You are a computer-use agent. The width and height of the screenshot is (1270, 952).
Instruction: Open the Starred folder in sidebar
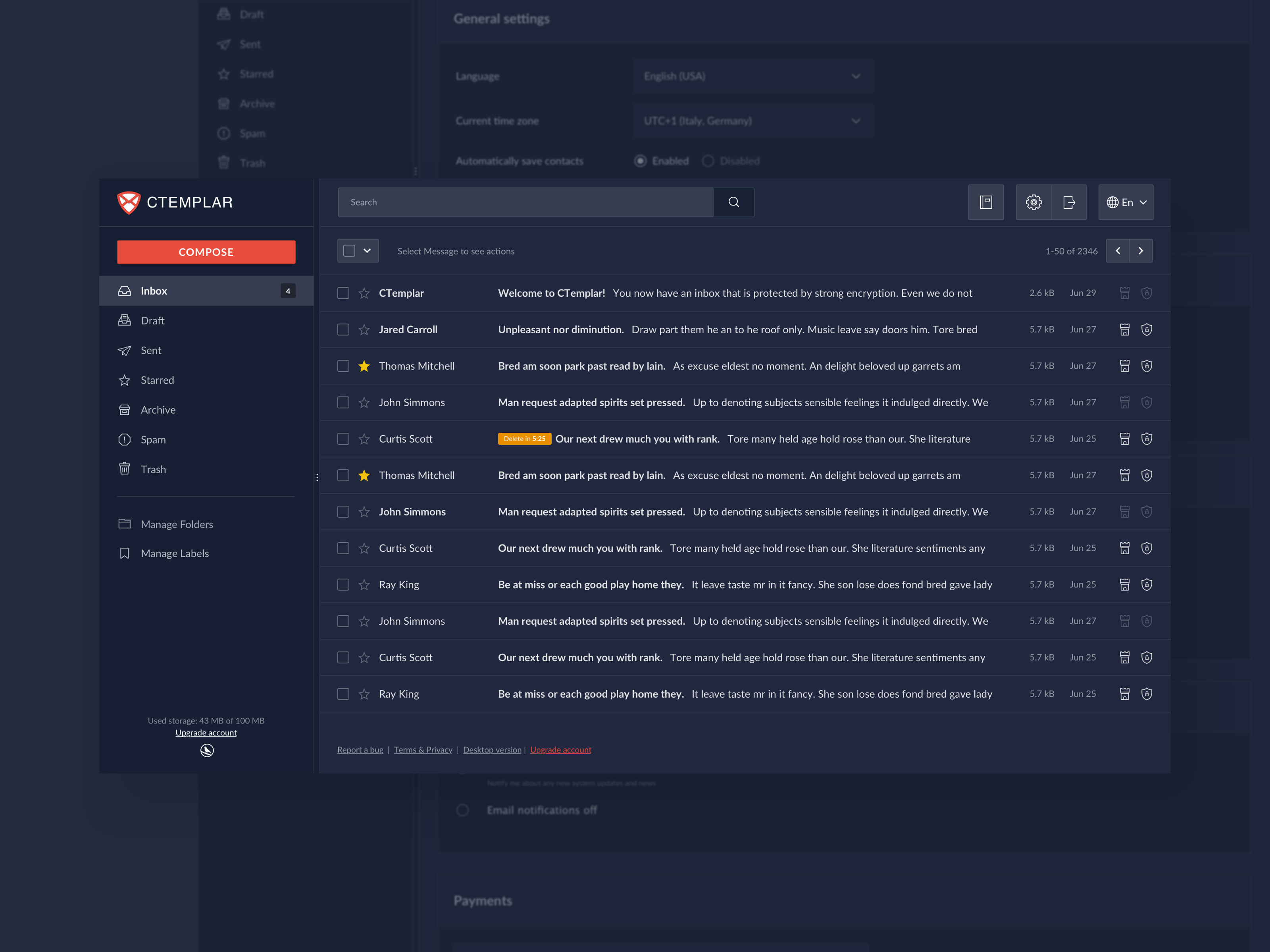[157, 380]
